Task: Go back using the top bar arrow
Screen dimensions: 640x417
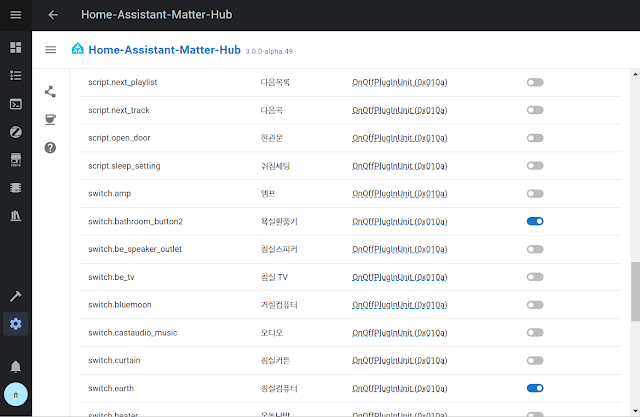Action: click(53, 15)
